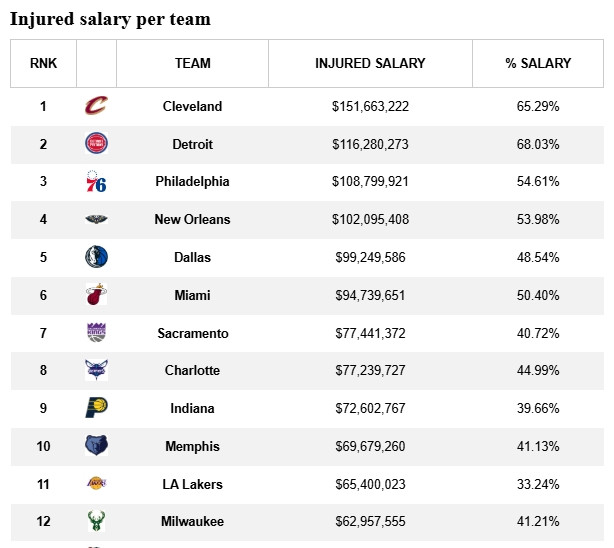Sort by the % SALARY column header

[538, 63]
